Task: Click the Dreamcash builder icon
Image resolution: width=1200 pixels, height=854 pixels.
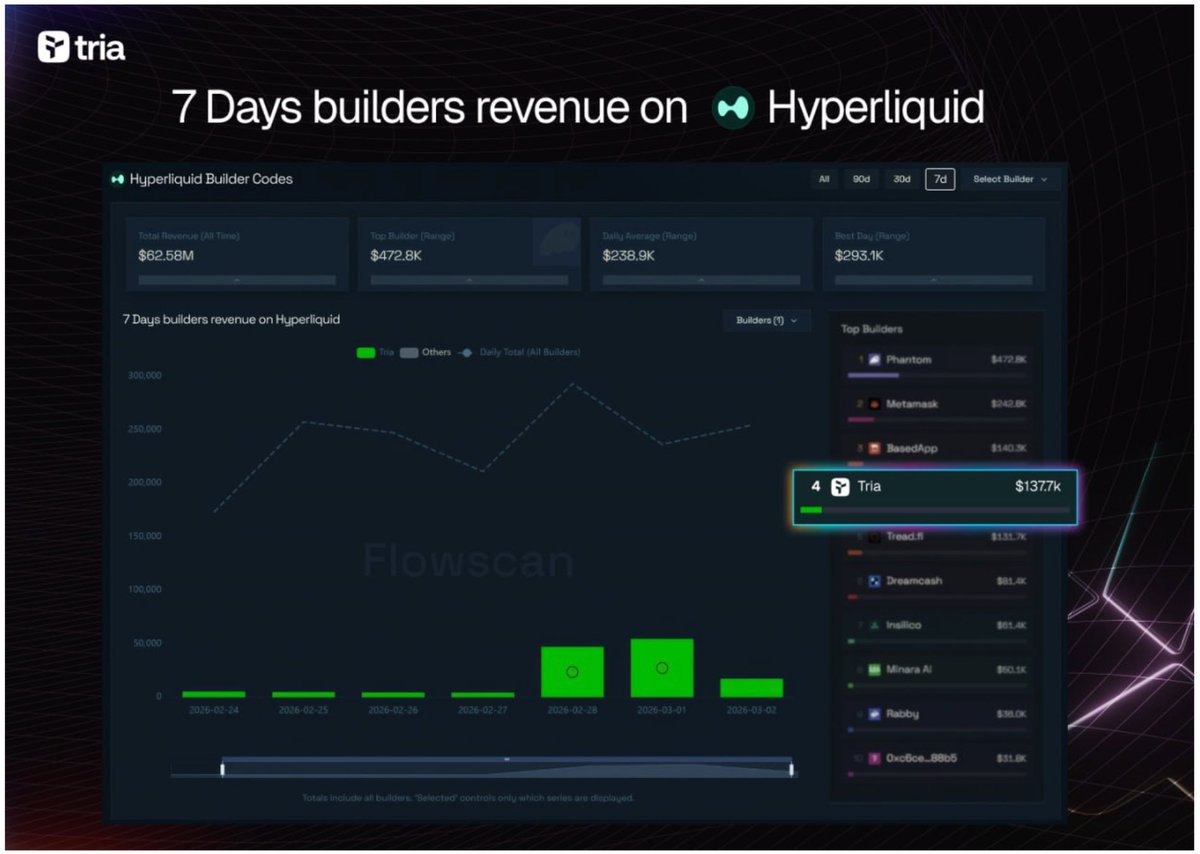Action: (x=875, y=581)
